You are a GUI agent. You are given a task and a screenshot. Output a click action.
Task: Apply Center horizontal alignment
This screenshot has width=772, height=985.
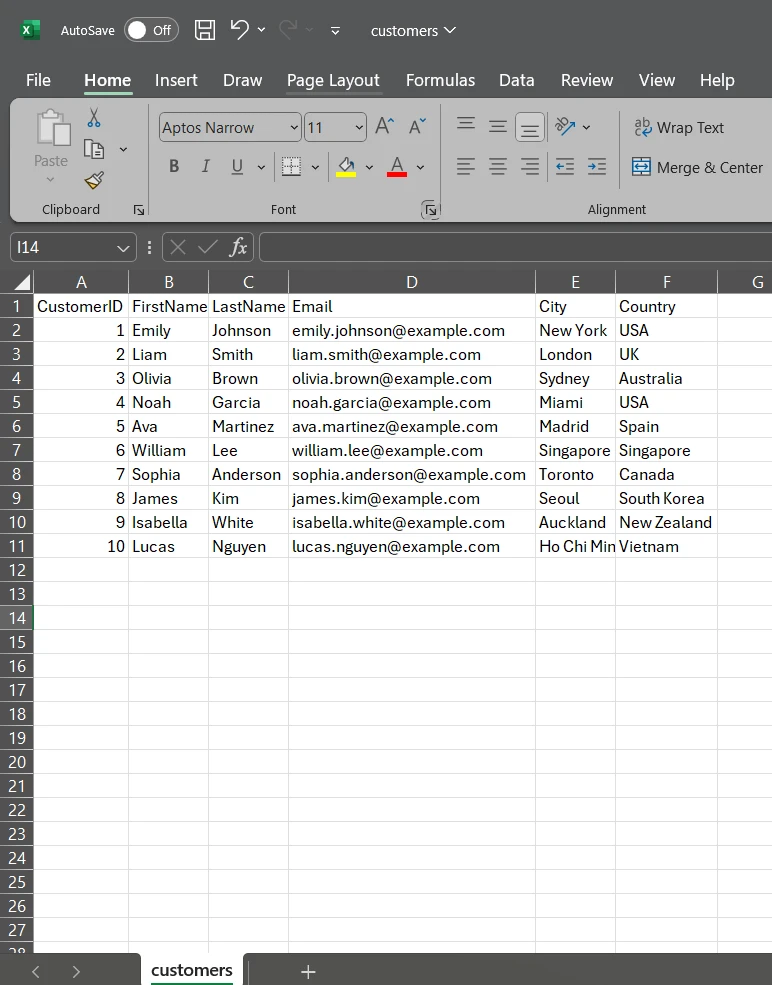point(497,167)
